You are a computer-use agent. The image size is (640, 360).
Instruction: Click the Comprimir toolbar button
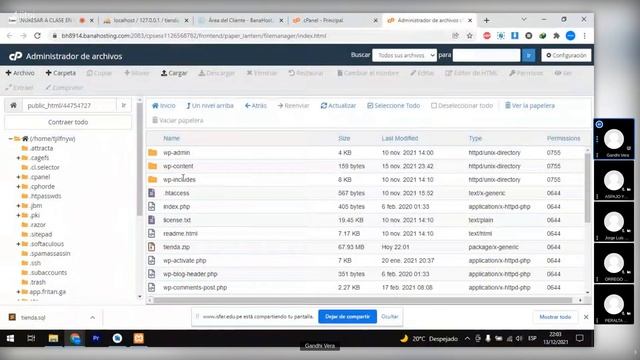tap(64, 88)
